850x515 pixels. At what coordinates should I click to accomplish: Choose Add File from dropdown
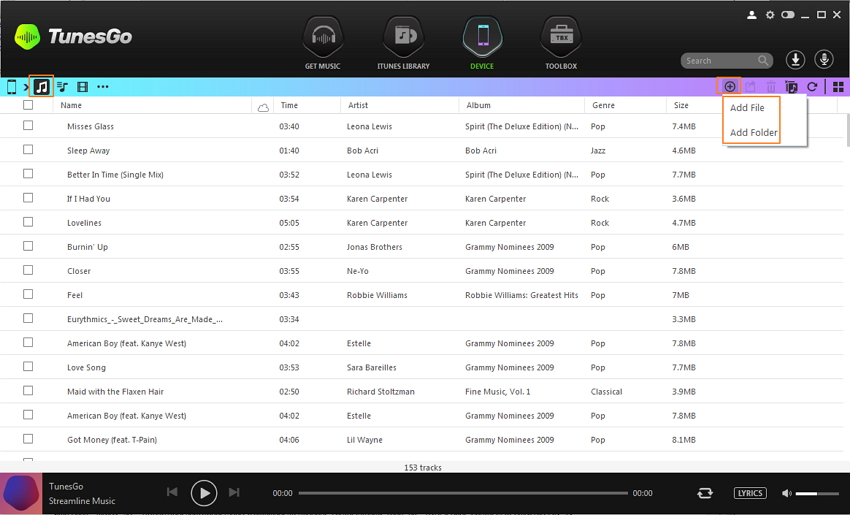pyautogui.click(x=747, y=108)
